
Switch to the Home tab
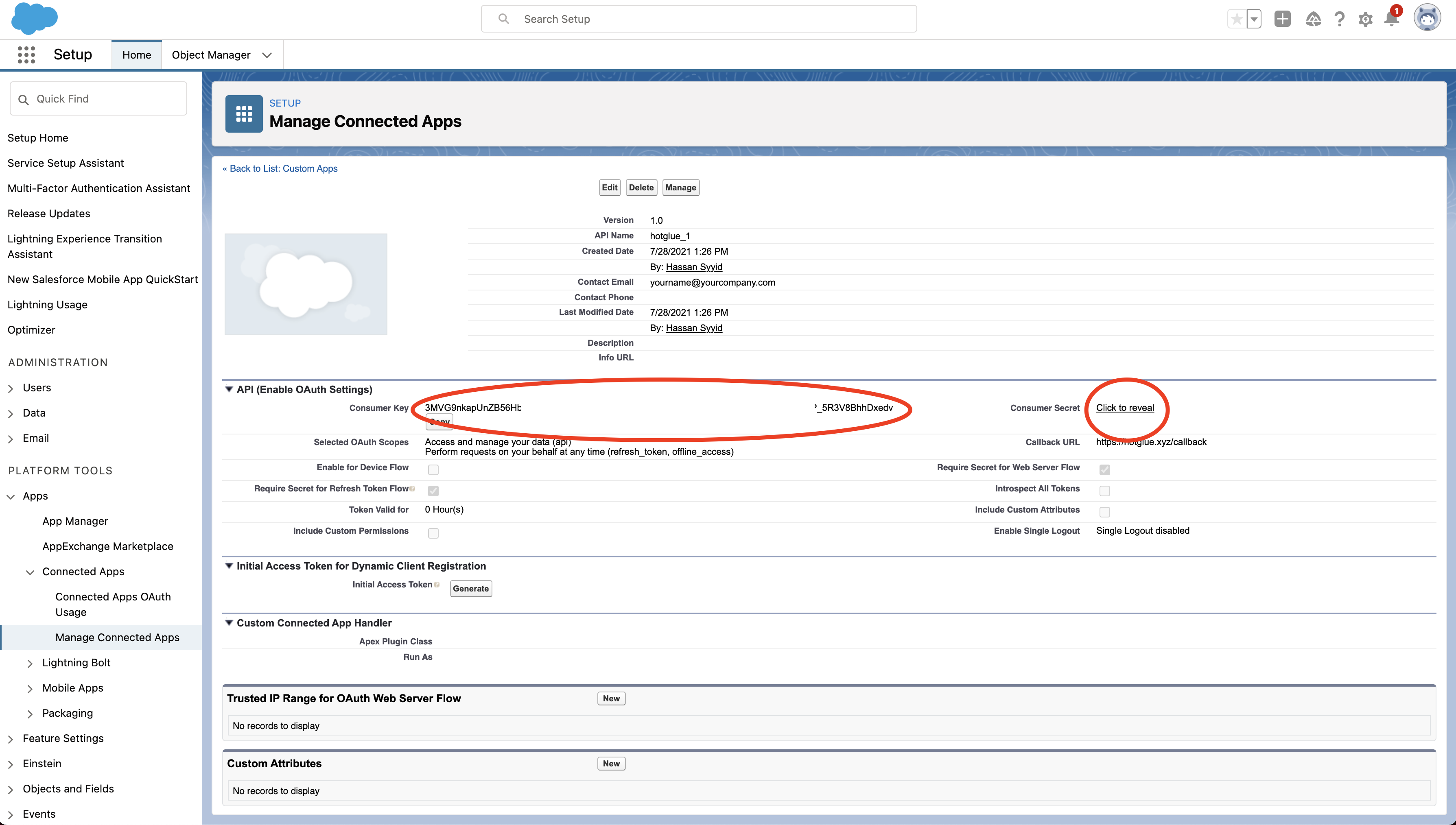137,55
